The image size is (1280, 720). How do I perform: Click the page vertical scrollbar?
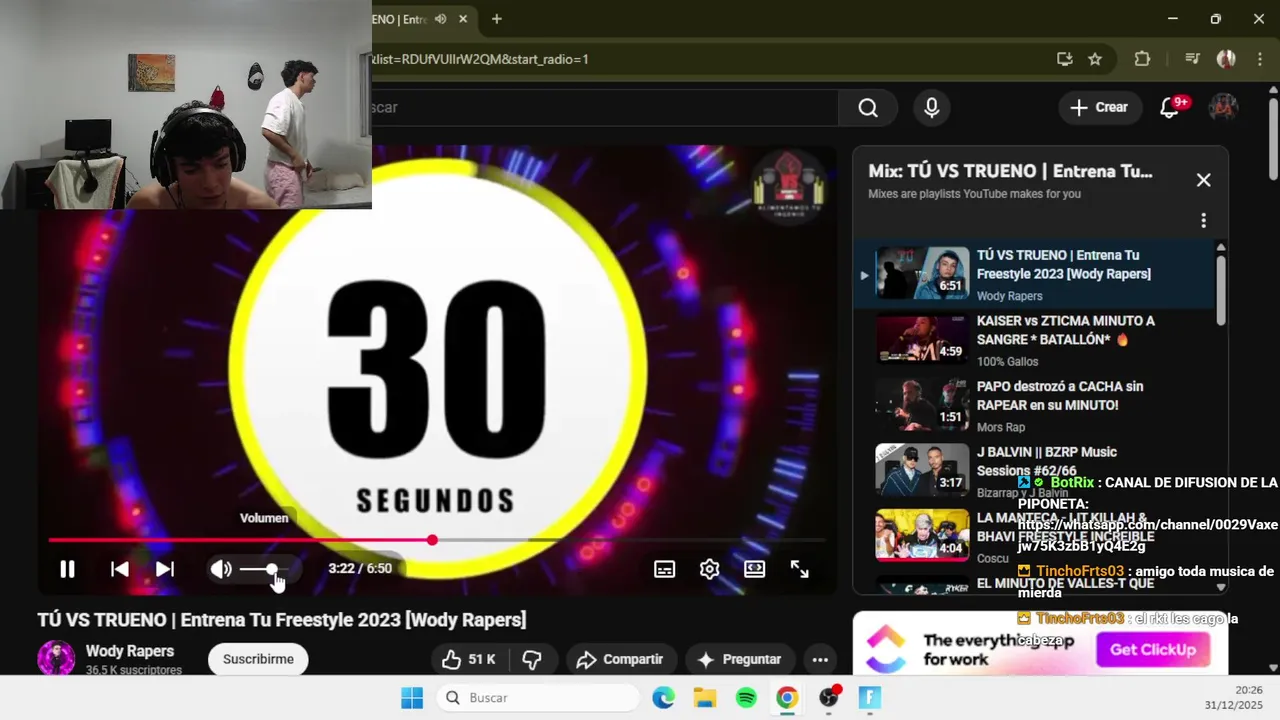1273,140
